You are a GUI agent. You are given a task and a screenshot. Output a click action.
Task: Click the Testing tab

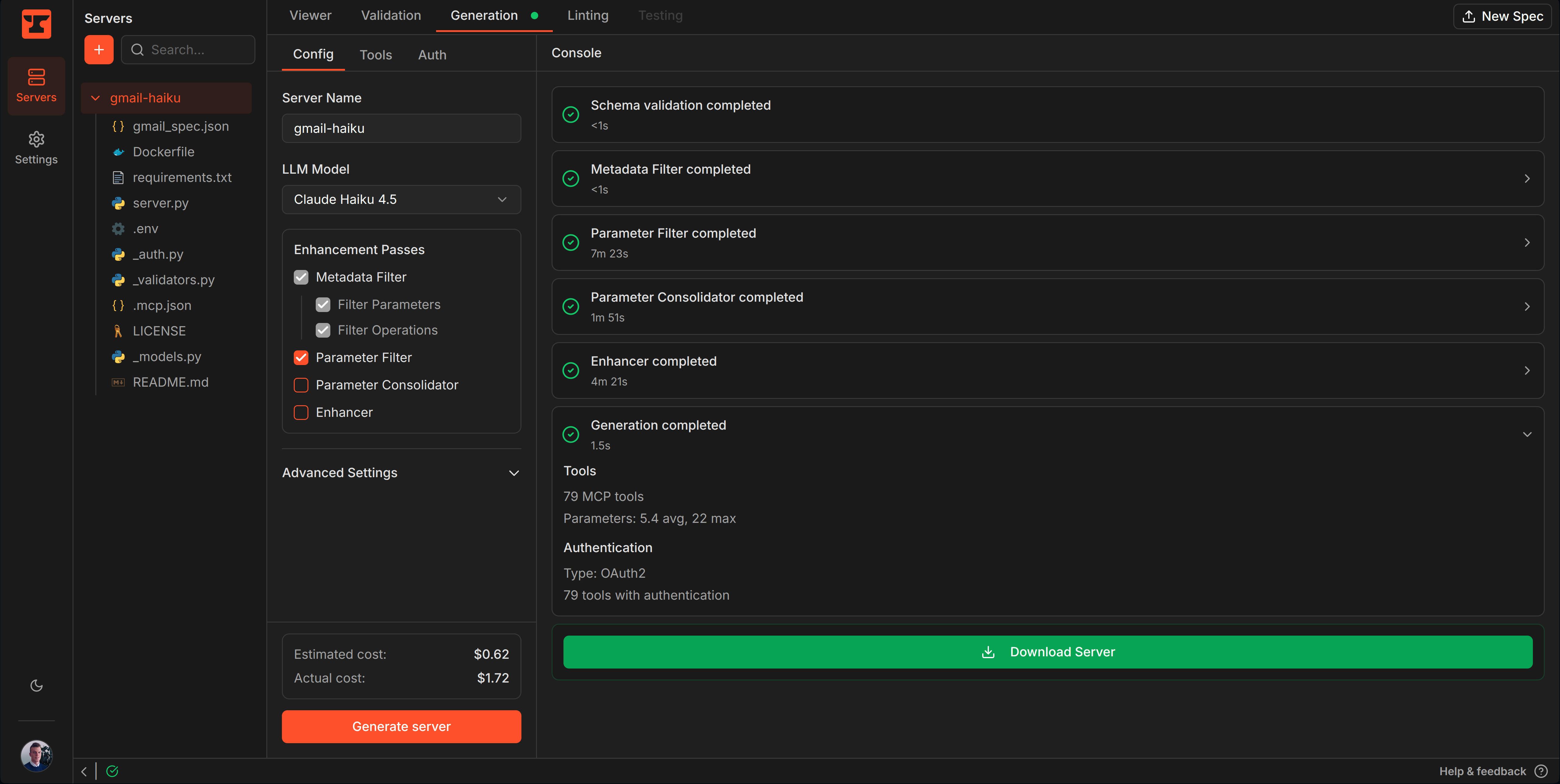pos(660,16)
